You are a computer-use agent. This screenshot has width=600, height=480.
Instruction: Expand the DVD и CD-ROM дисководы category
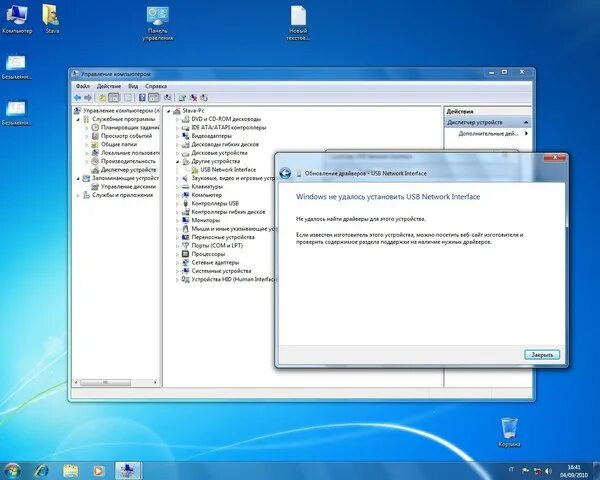tap(178, 119)
